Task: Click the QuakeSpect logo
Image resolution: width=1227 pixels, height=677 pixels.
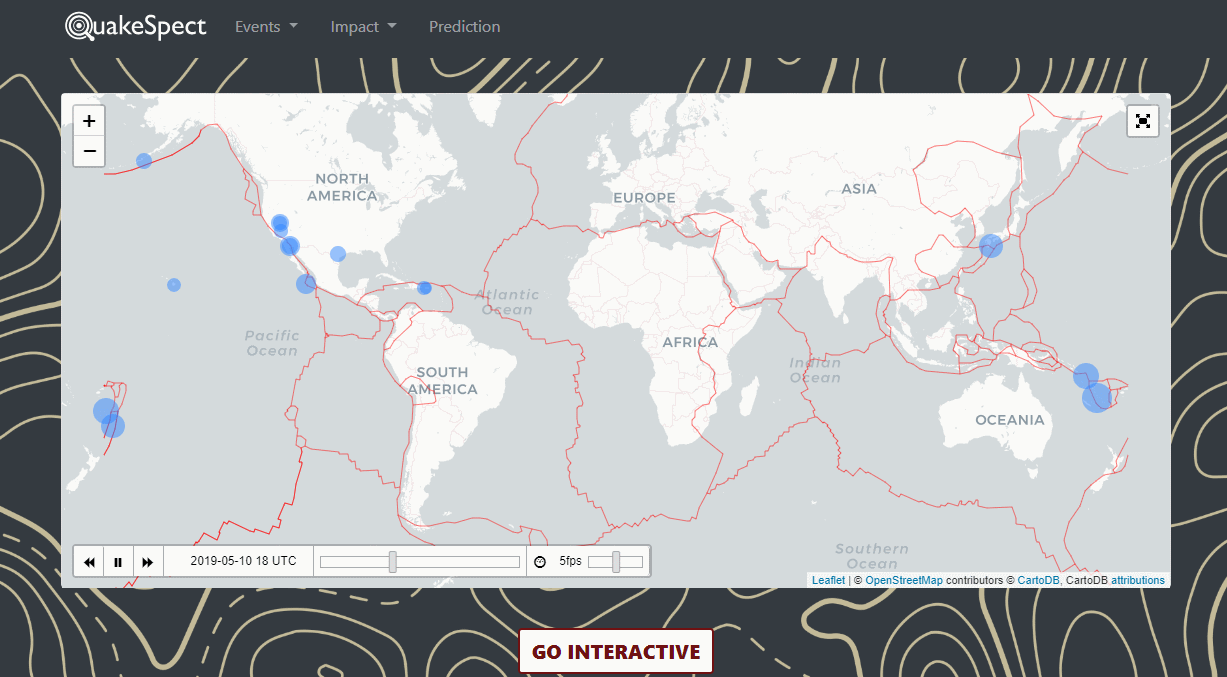Action: [136, 26]
